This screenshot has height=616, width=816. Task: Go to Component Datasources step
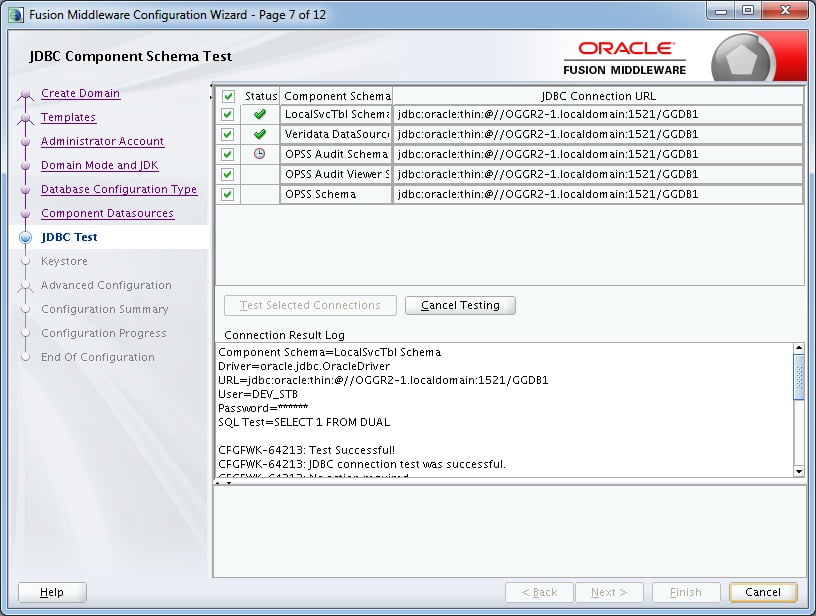point(107,213)
